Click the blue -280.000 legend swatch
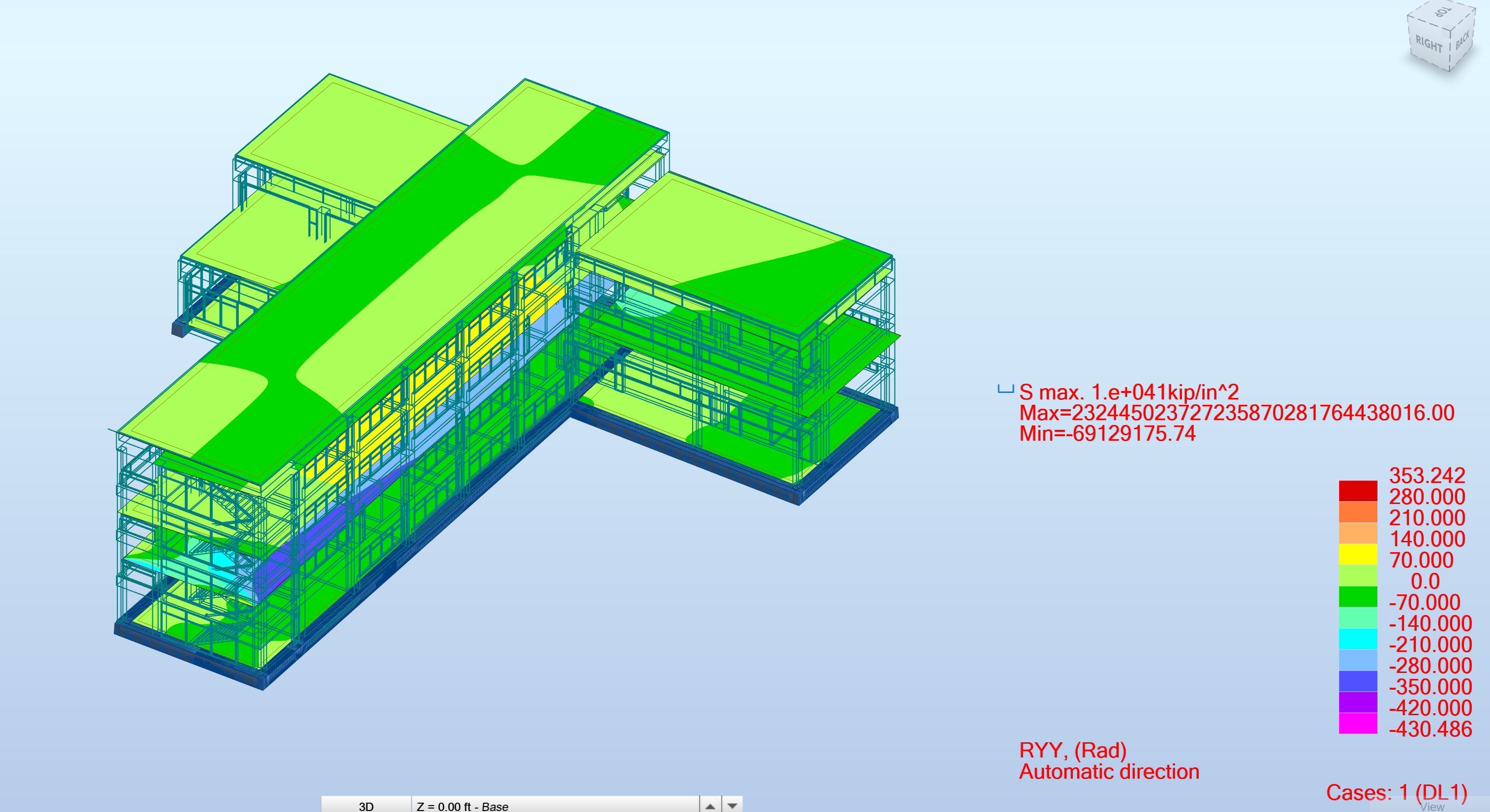The width and height of the screenshot is (1490, 812). [1357, 681]
